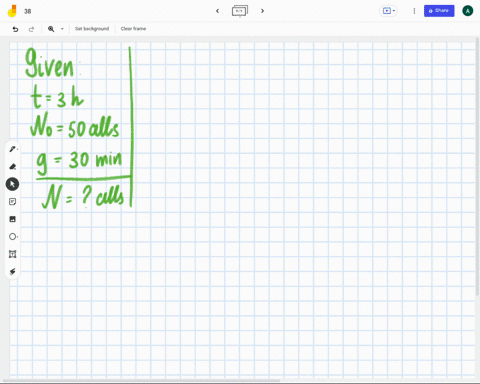Go to the previous frame
Image resolution: width=480 pixels, height=384 pixels.
pos(217,11)
